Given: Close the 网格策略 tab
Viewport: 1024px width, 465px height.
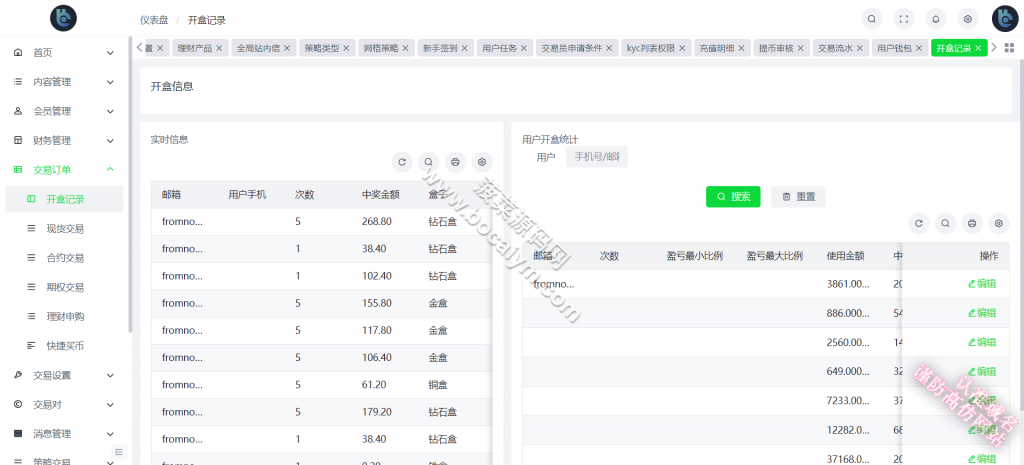Looking at the screenshot, I should tap(405, 48).
